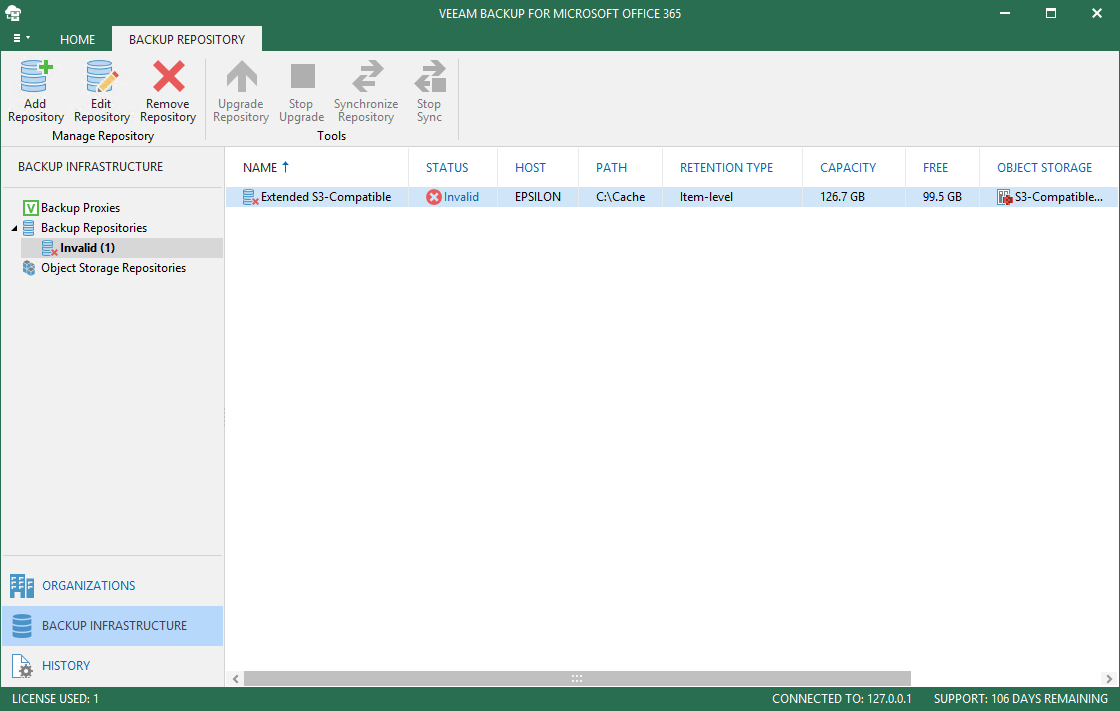1120x711 pixels.
Task: Click the Veeam app icon in title bar
Action: point(13,13)
